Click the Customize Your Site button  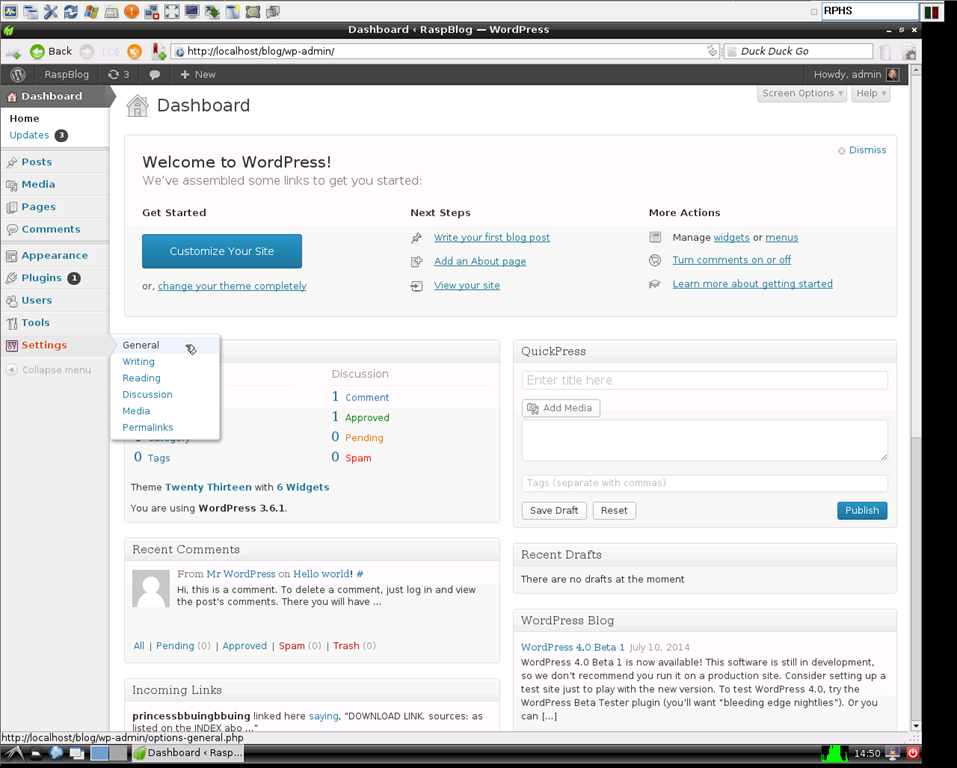coord(222,251)
